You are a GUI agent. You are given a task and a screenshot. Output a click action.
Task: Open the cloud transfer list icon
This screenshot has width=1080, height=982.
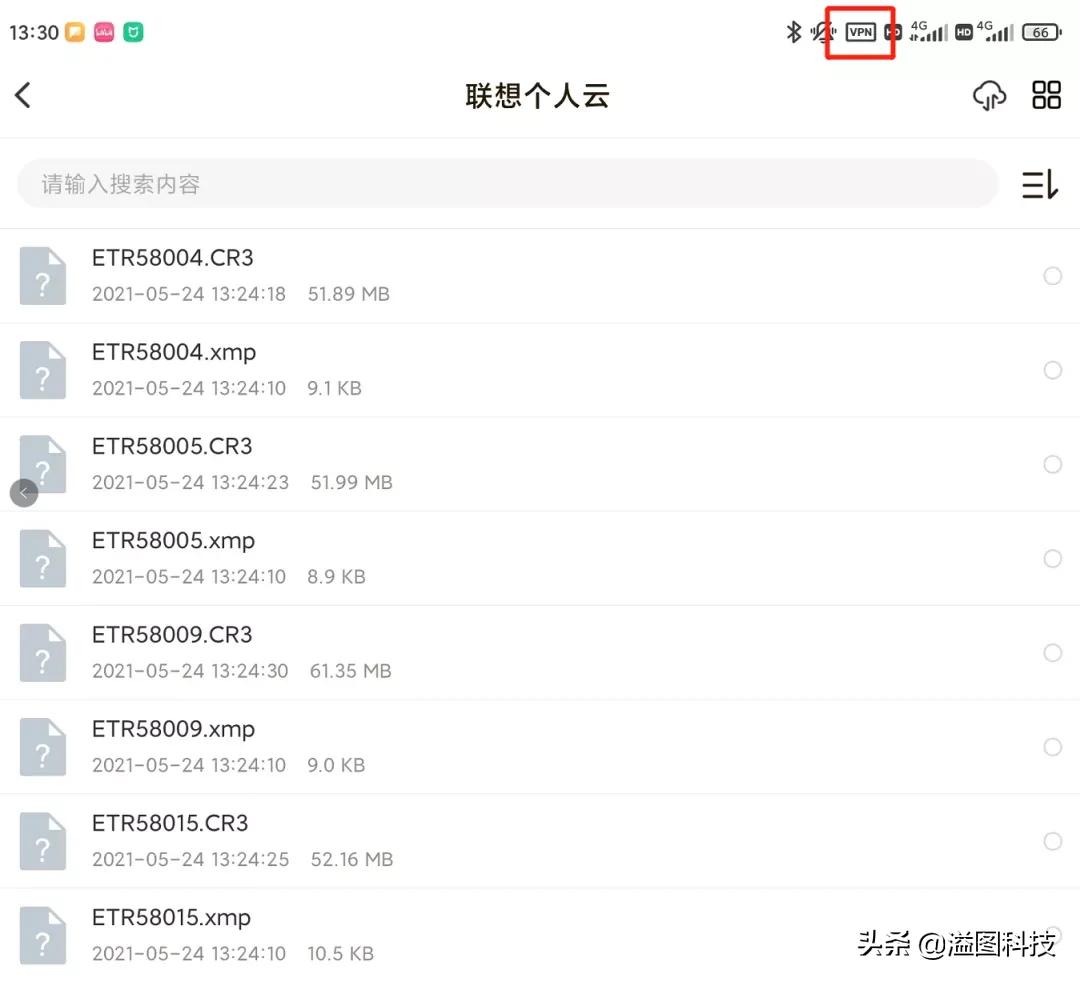(989, 95)
